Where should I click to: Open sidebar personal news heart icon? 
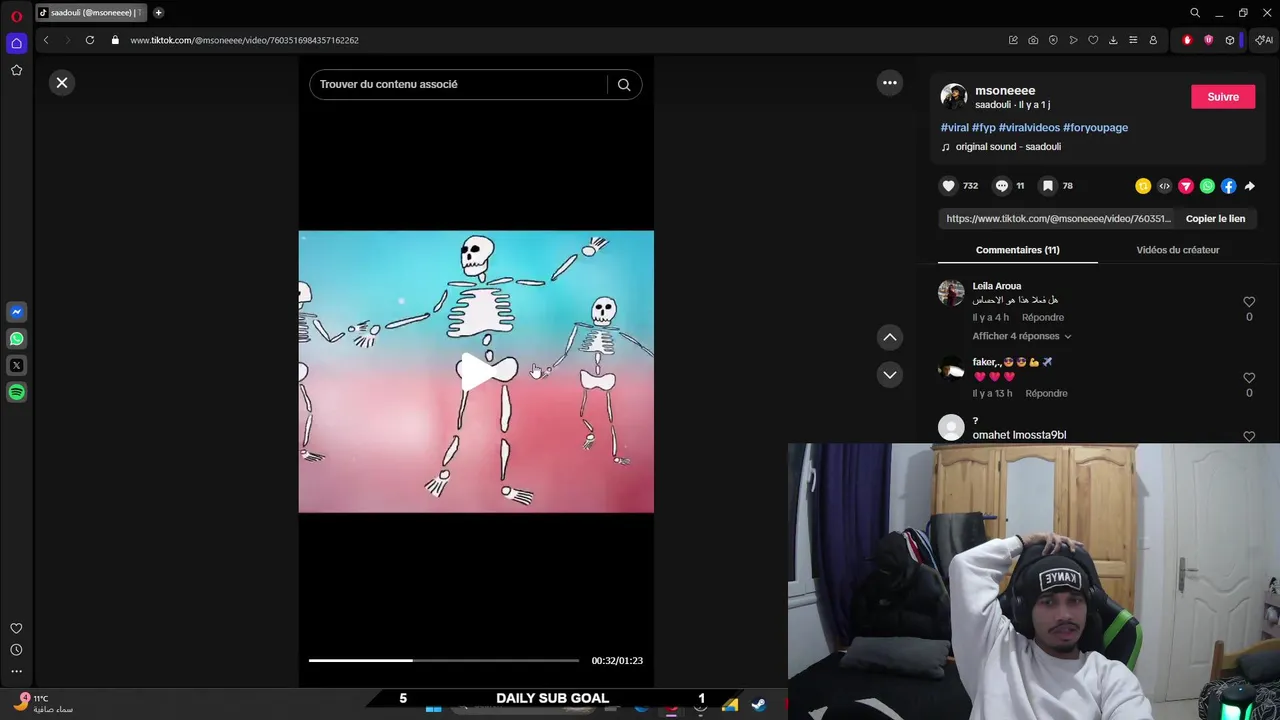(16, 629)
